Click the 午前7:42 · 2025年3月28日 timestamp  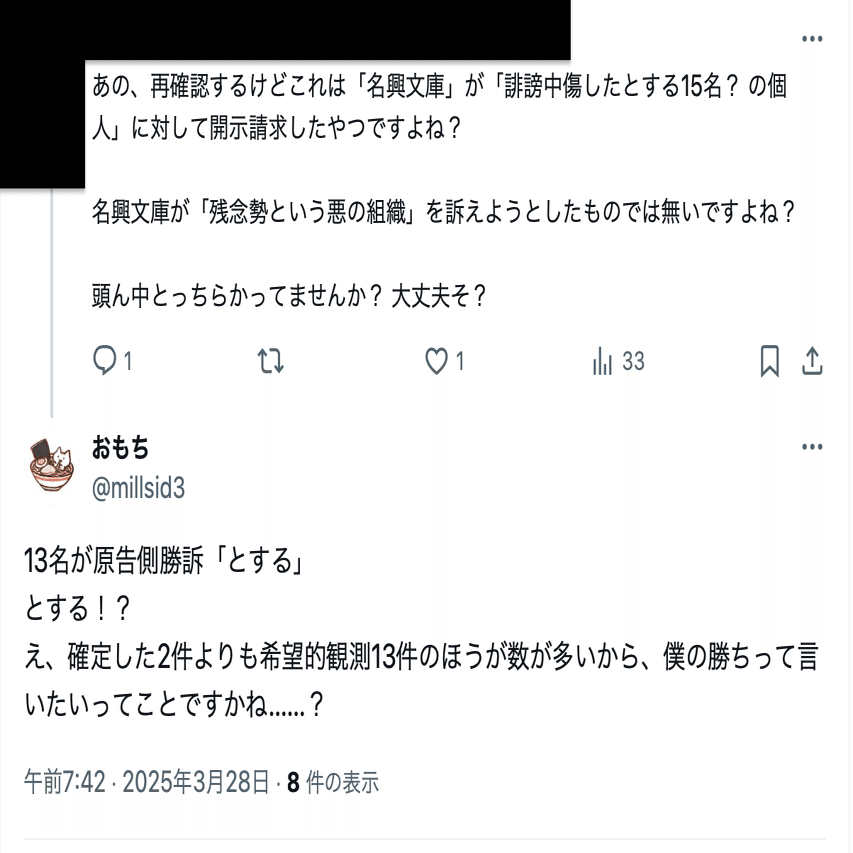(147, 782)
